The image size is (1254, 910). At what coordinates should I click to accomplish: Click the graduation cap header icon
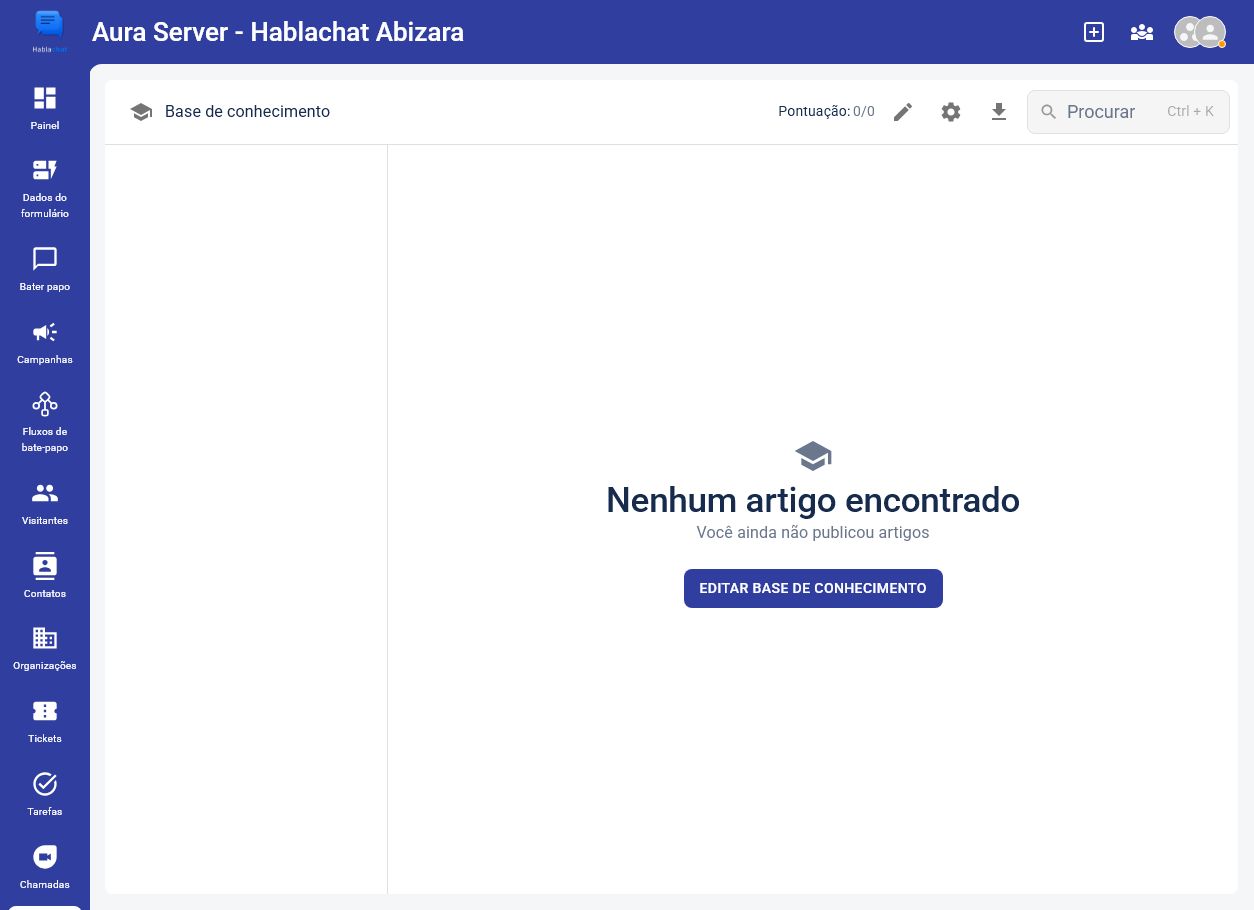tap(141, 112)
